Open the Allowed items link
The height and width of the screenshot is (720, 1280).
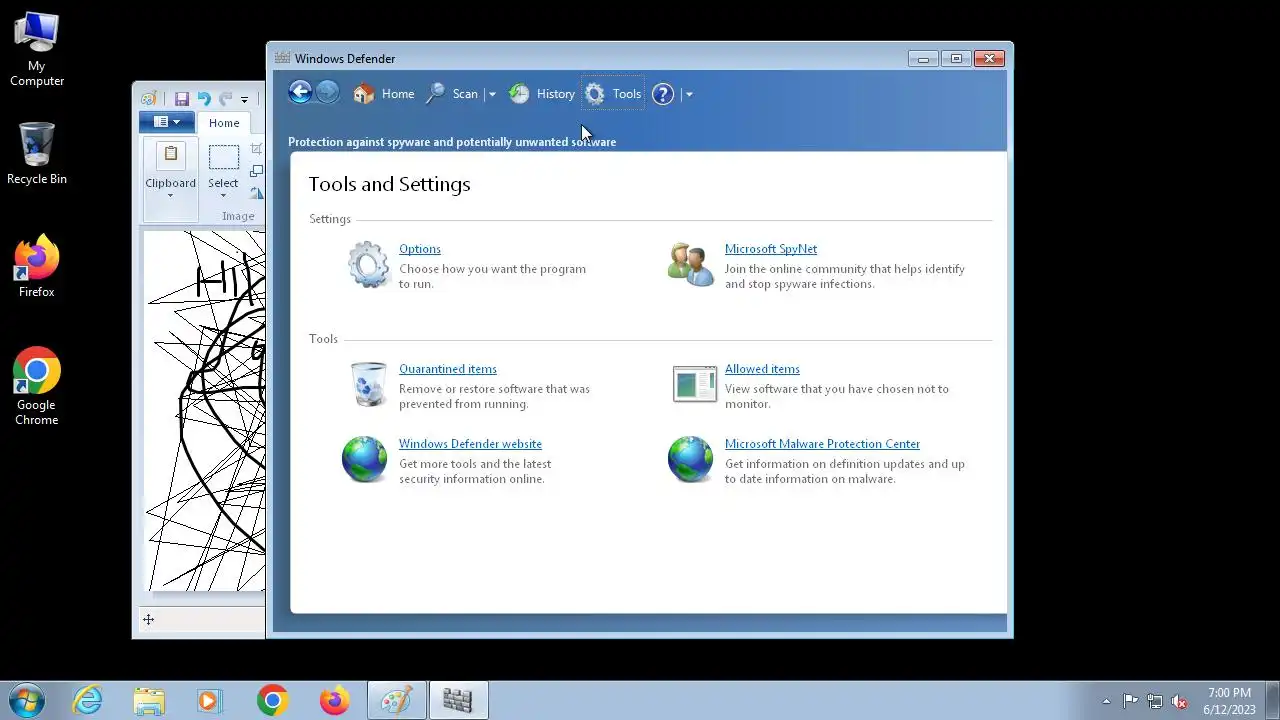pos(762,369)
